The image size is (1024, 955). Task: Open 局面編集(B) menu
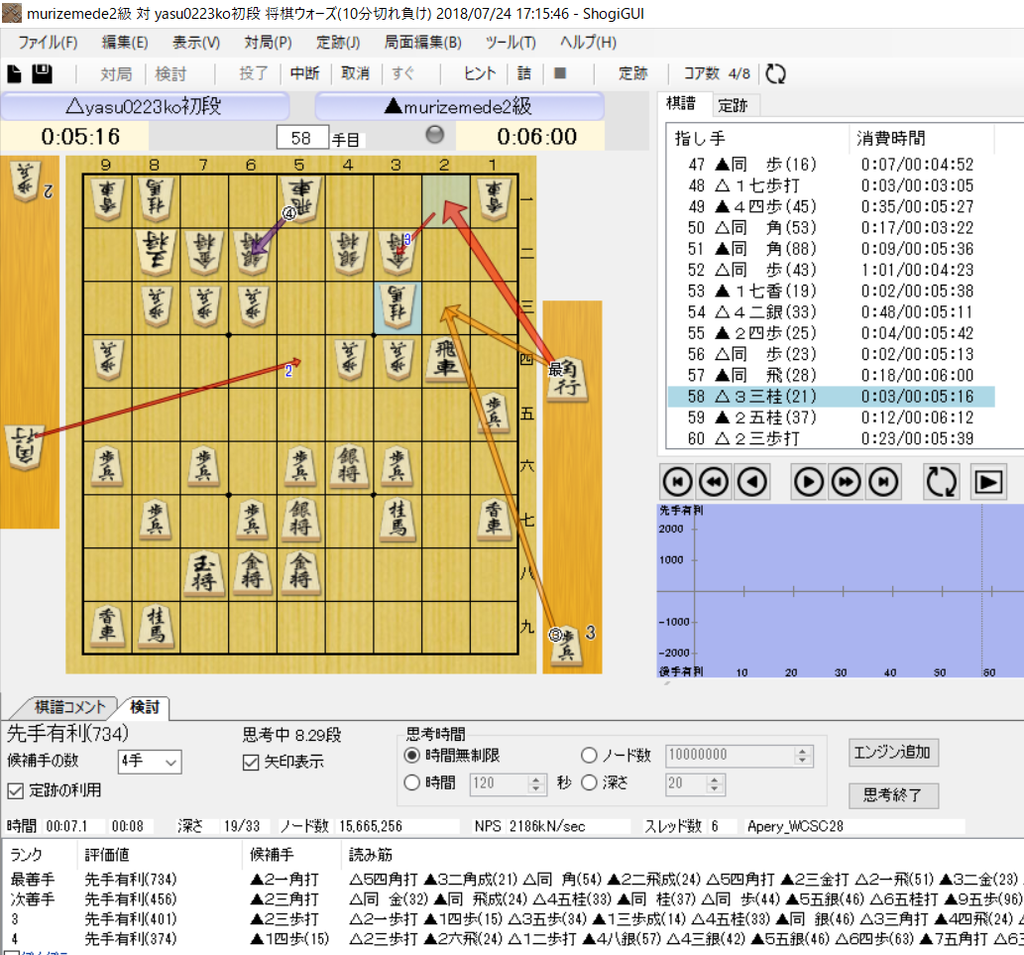click(423, 42)
